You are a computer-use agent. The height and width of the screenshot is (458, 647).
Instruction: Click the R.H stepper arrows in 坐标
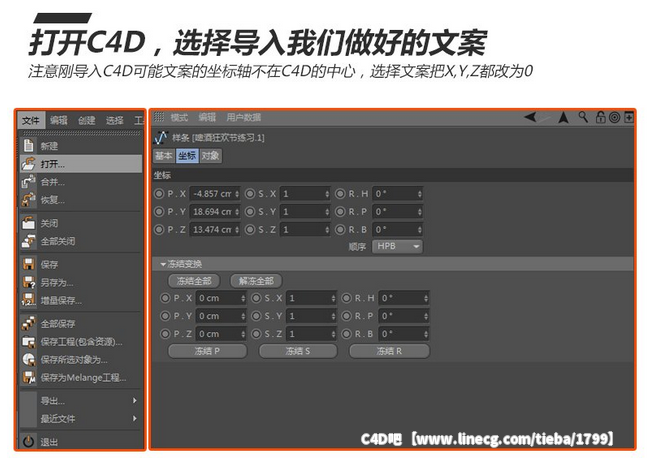[x=419, y=194]
